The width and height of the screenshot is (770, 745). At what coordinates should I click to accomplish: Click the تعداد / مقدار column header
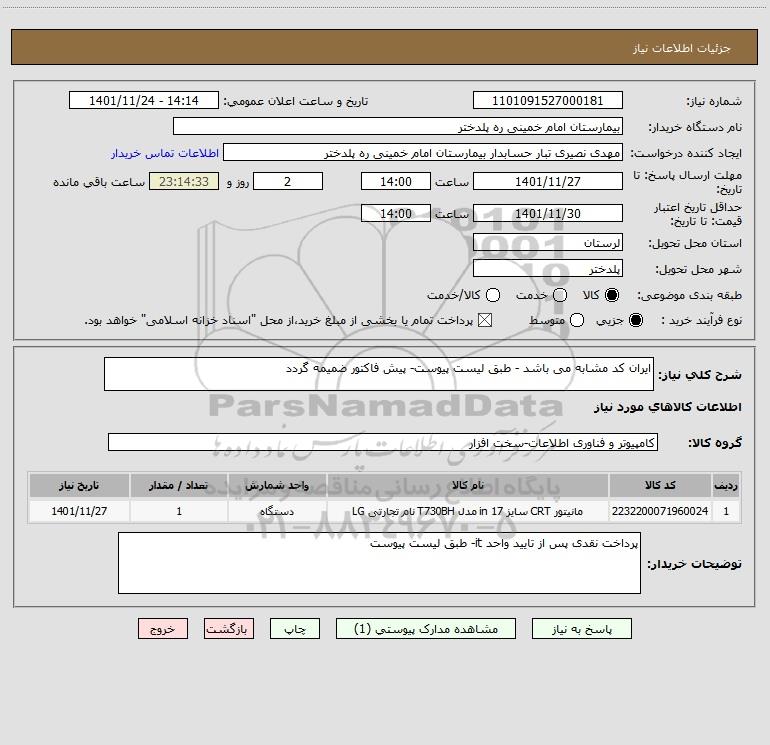pos(179,485)
